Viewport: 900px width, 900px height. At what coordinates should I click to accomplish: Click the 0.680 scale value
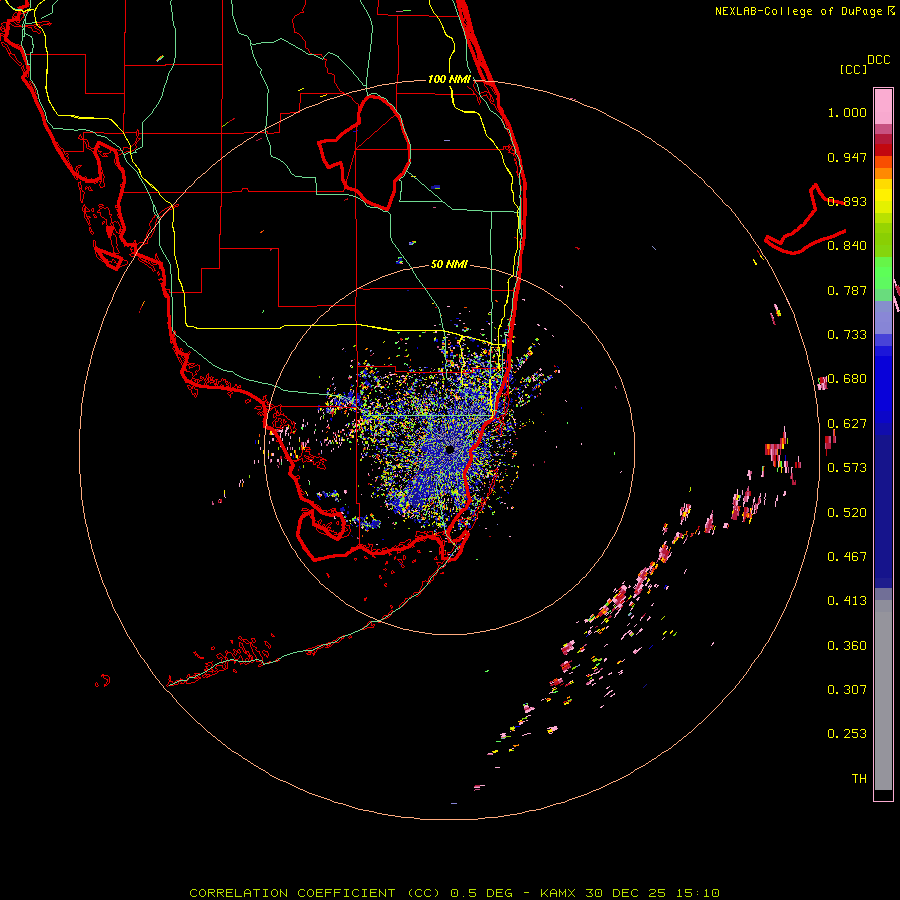point(847,379)
